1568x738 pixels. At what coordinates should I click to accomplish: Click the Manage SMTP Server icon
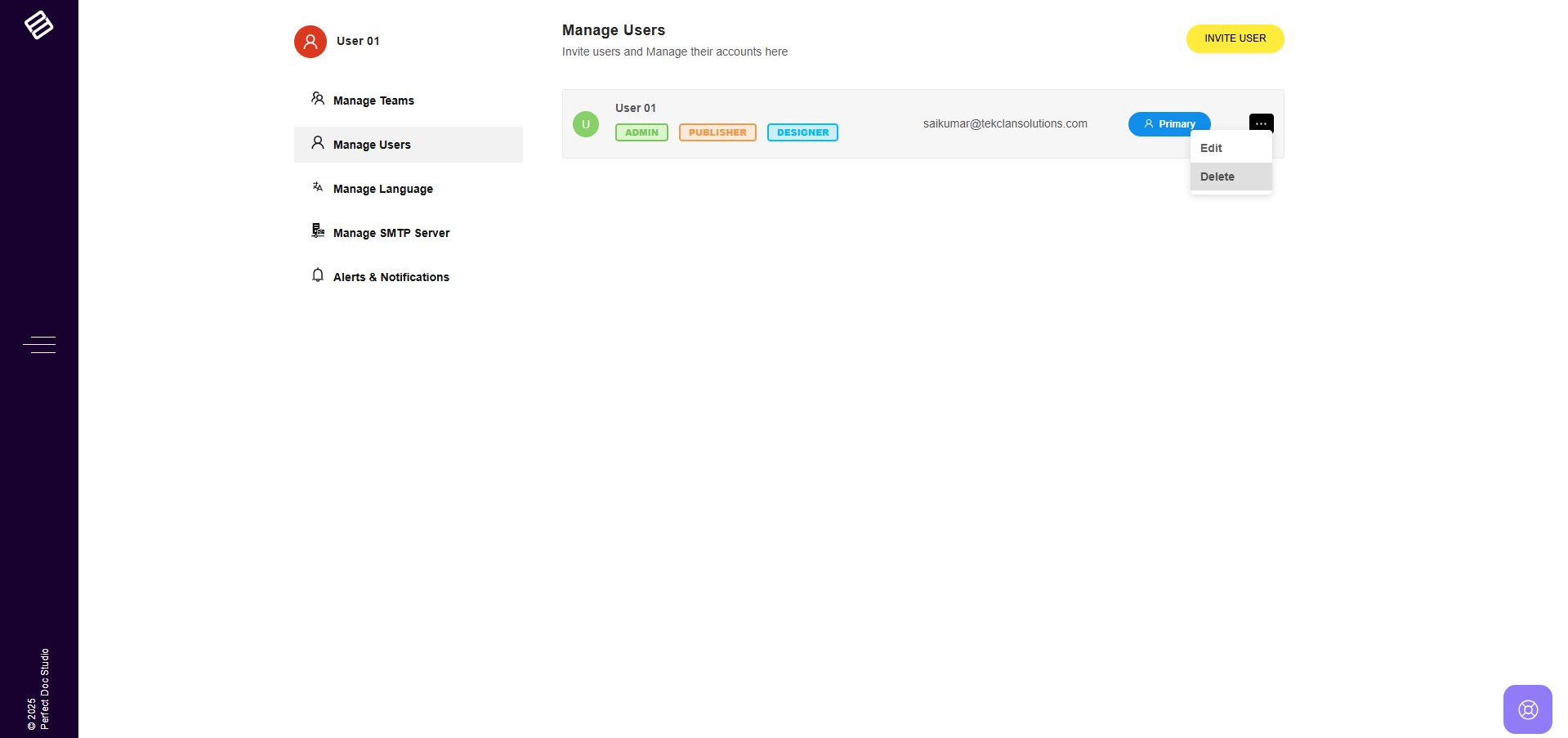[318, 231]
